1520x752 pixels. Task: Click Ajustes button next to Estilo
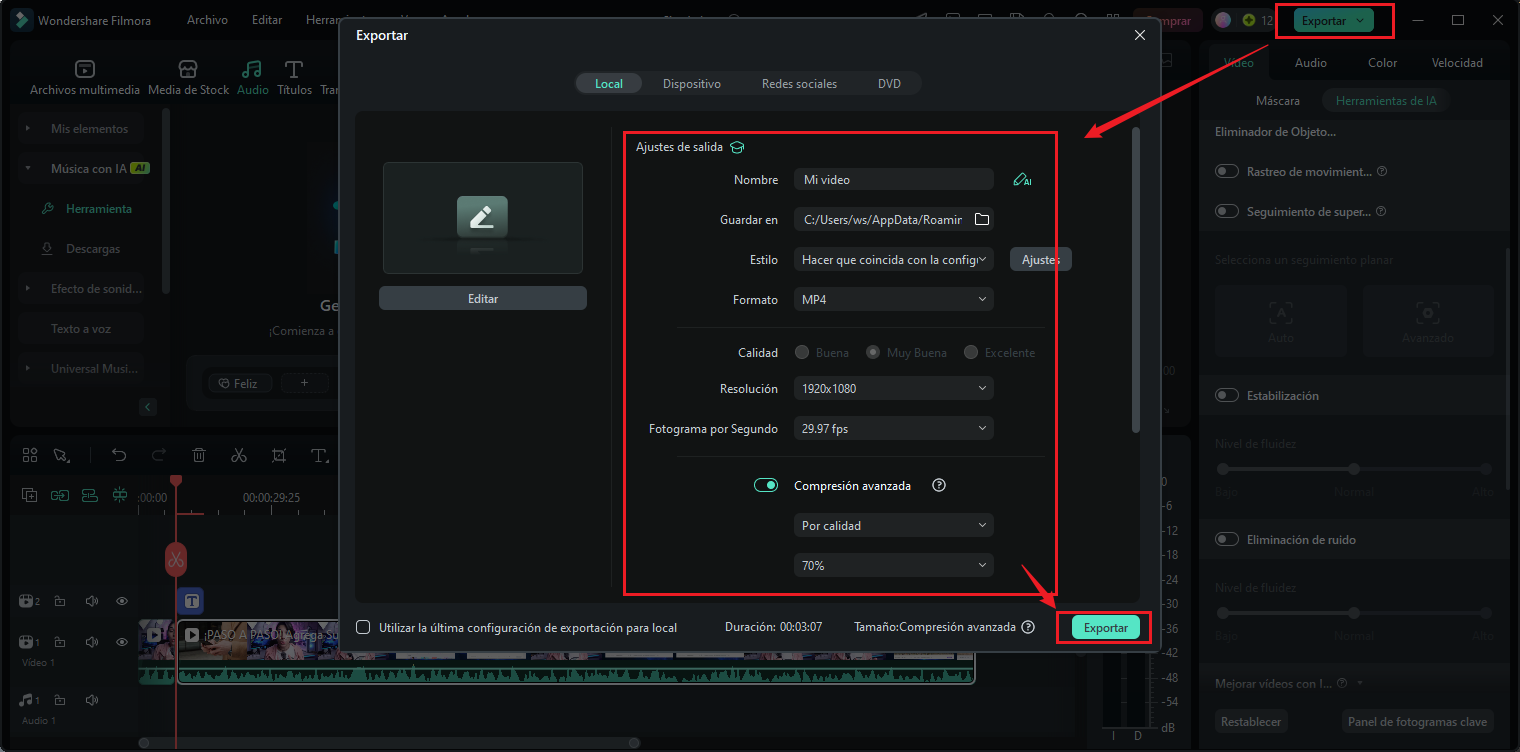(1040, 259)
